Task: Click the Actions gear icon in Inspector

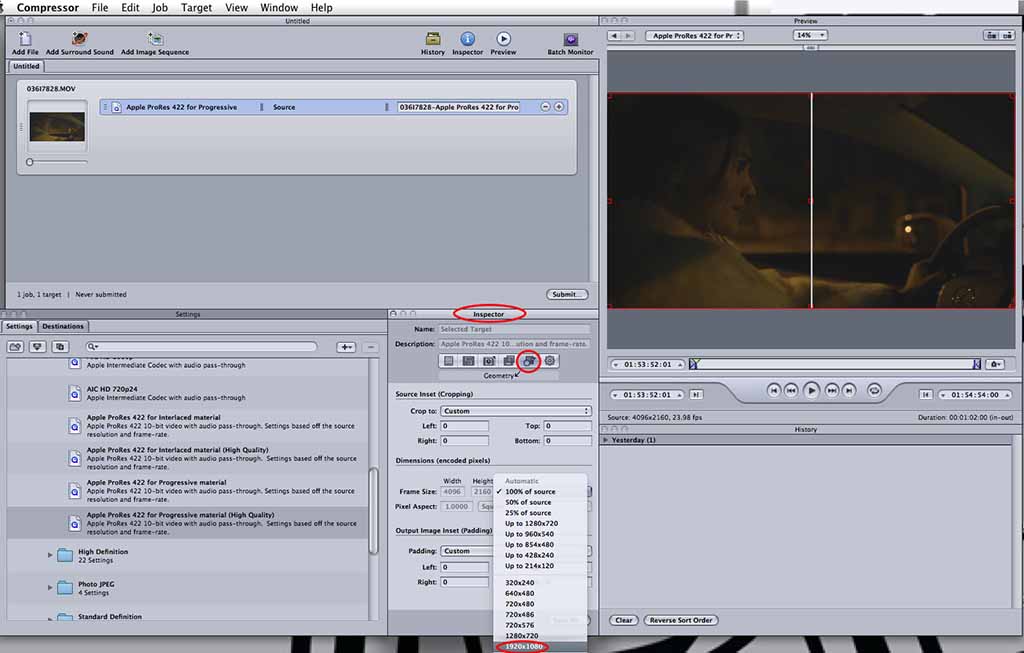Action: 549,360
